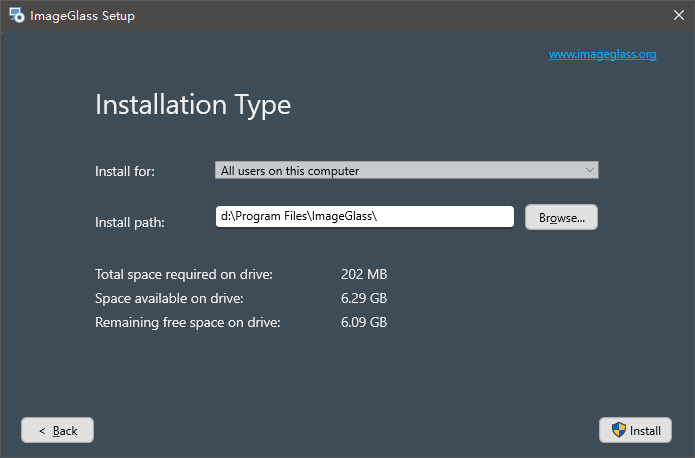
Task: Click the dropdown arrow for install scope
Action: click(x=589, y=171)
